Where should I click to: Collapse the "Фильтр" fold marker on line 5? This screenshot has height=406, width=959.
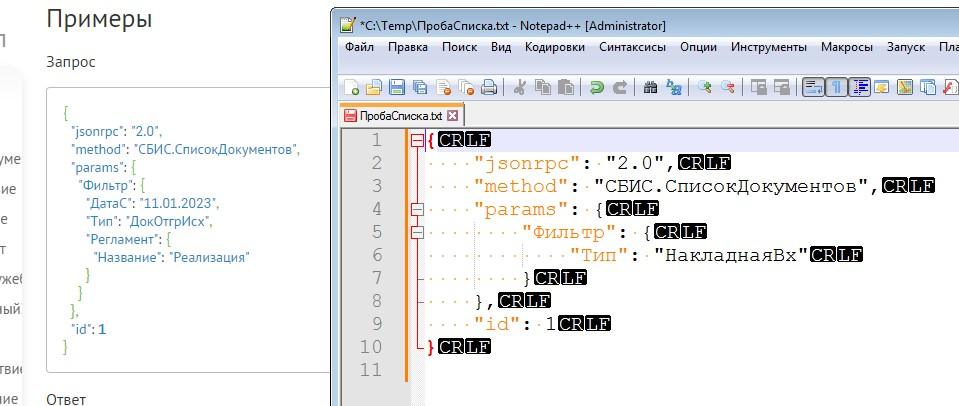[417, 232]
